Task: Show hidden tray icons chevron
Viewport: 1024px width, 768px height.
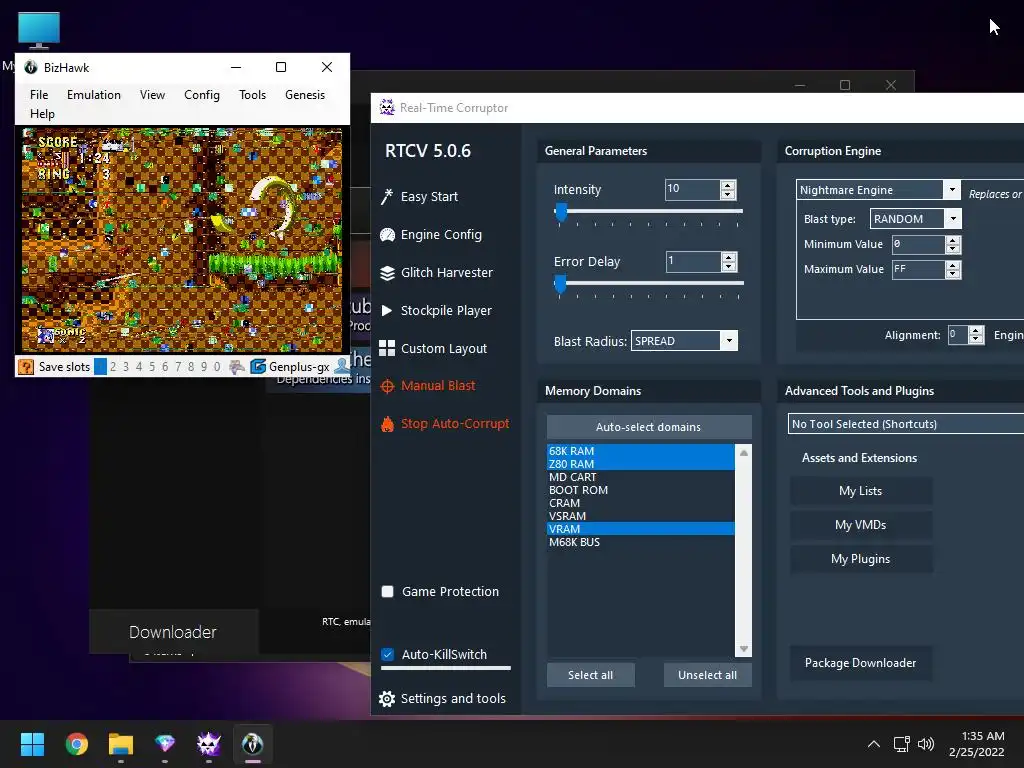Action: pos(874,744)
